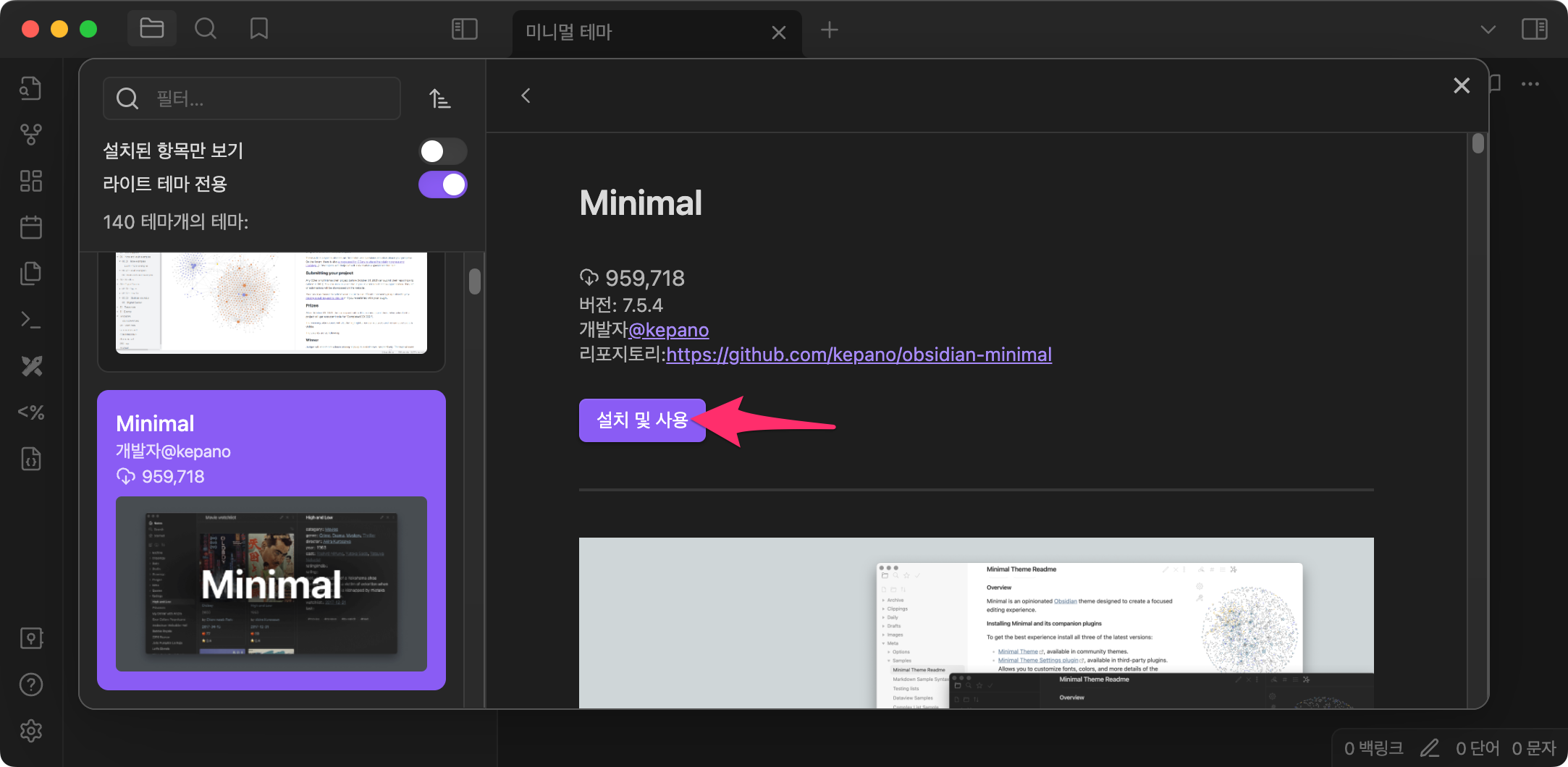Click the crossed tools ribbon icon
Image resolution: width=1568 pixels, height=767 pixels.
[x=31, y=366]
